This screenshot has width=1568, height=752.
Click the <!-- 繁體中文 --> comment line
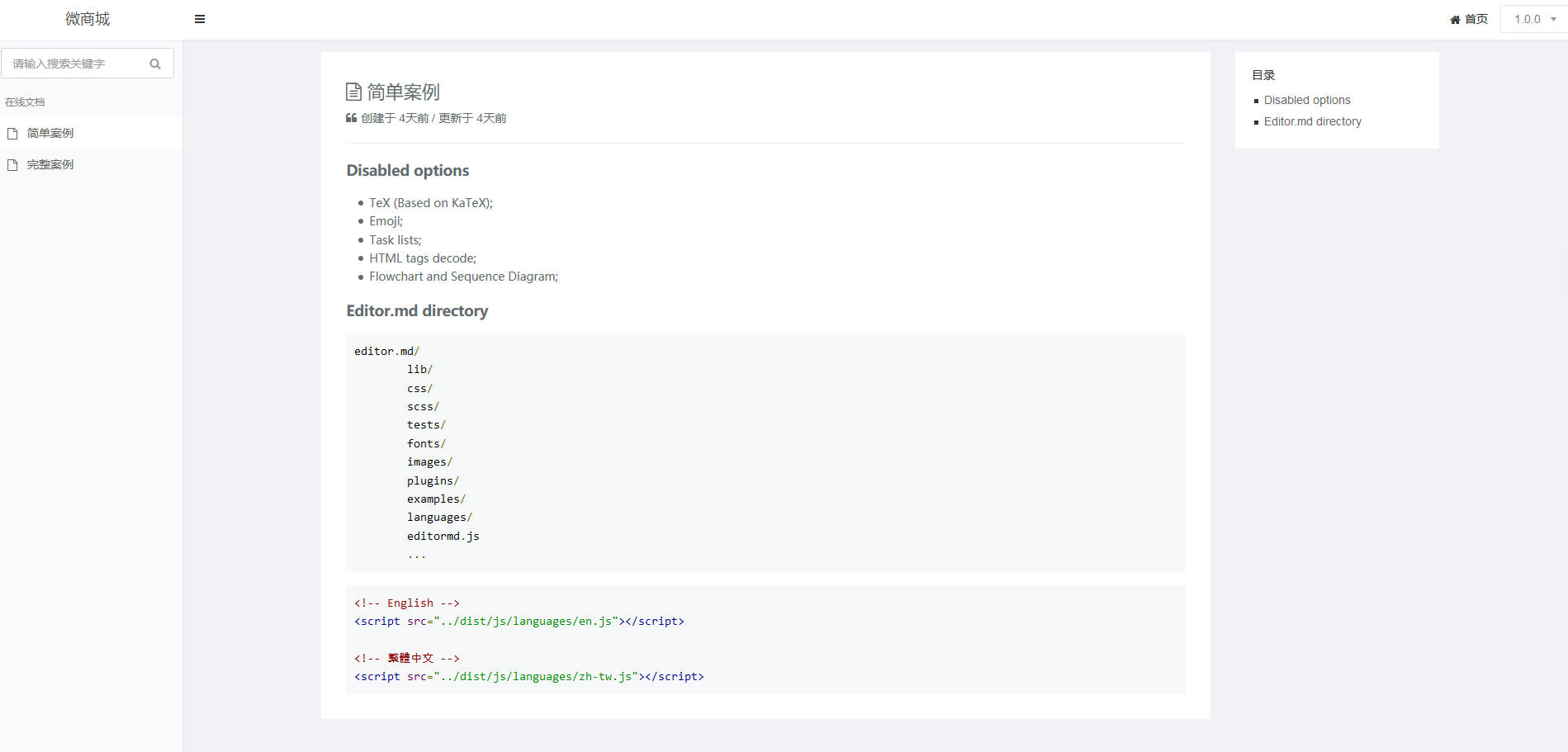[407, 659]
